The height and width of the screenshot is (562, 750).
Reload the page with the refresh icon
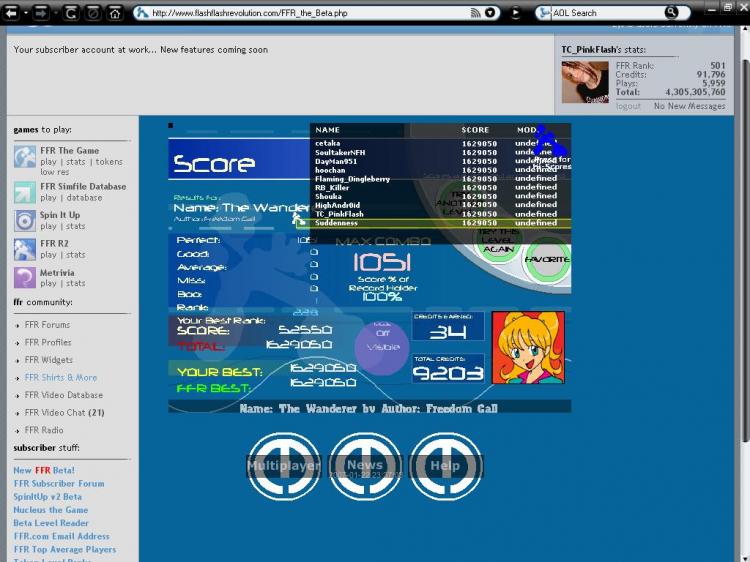[x=71, y=13]
